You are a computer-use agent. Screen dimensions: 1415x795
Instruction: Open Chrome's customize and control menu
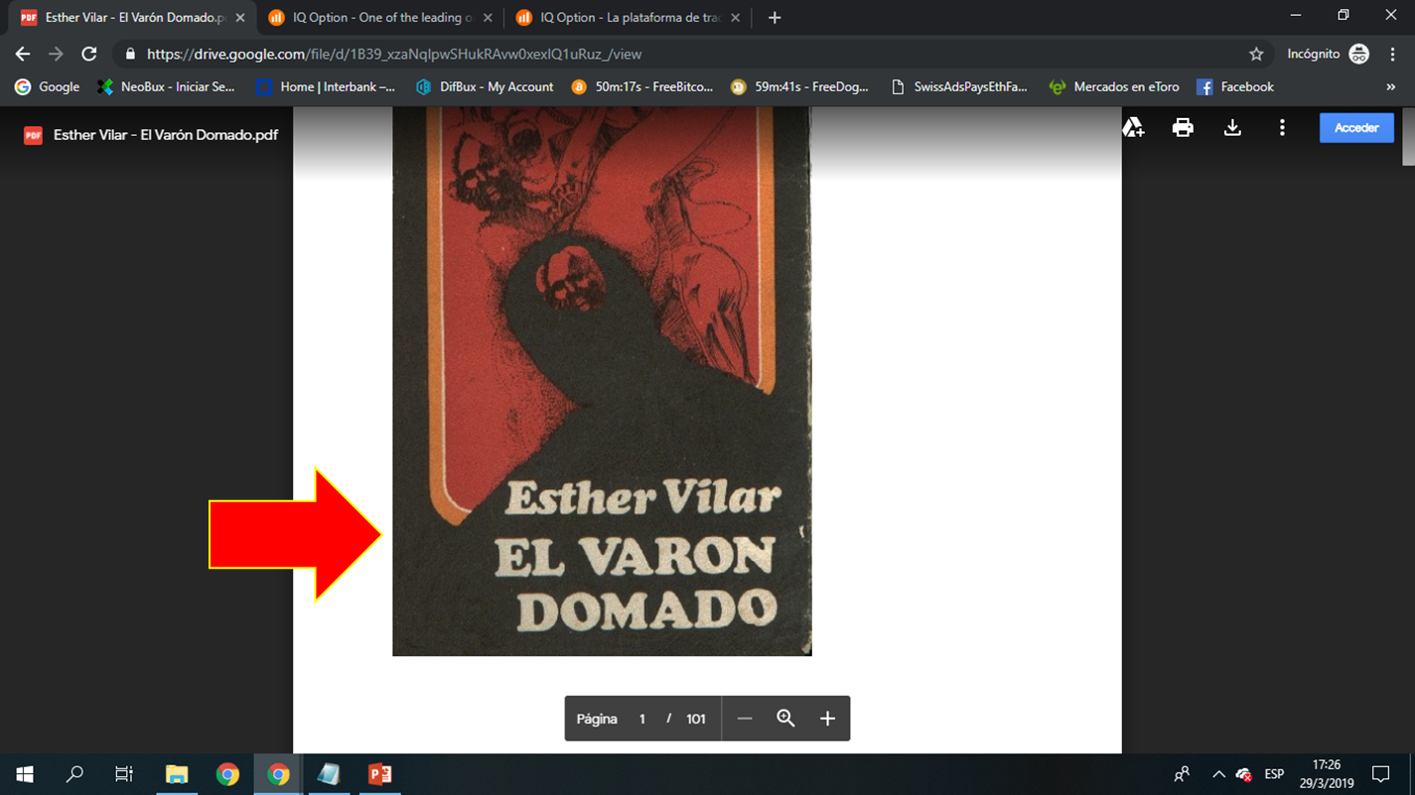pyautogui.click(x=1393, y=54)
